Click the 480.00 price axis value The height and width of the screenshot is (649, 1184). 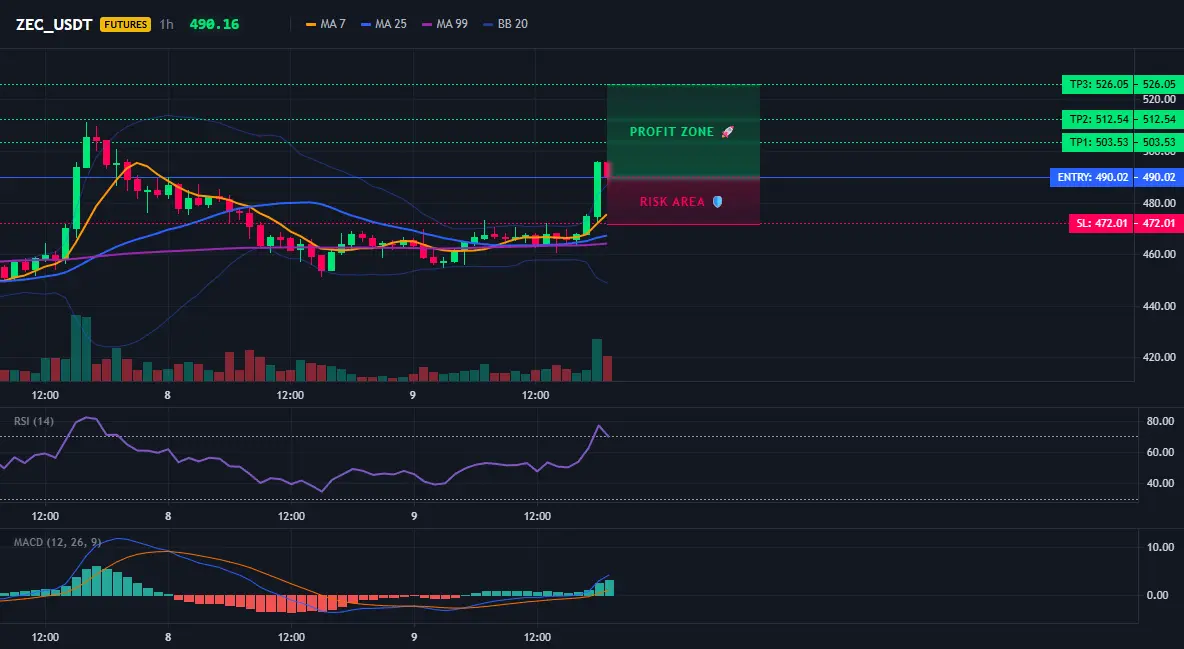point(1159,203)
